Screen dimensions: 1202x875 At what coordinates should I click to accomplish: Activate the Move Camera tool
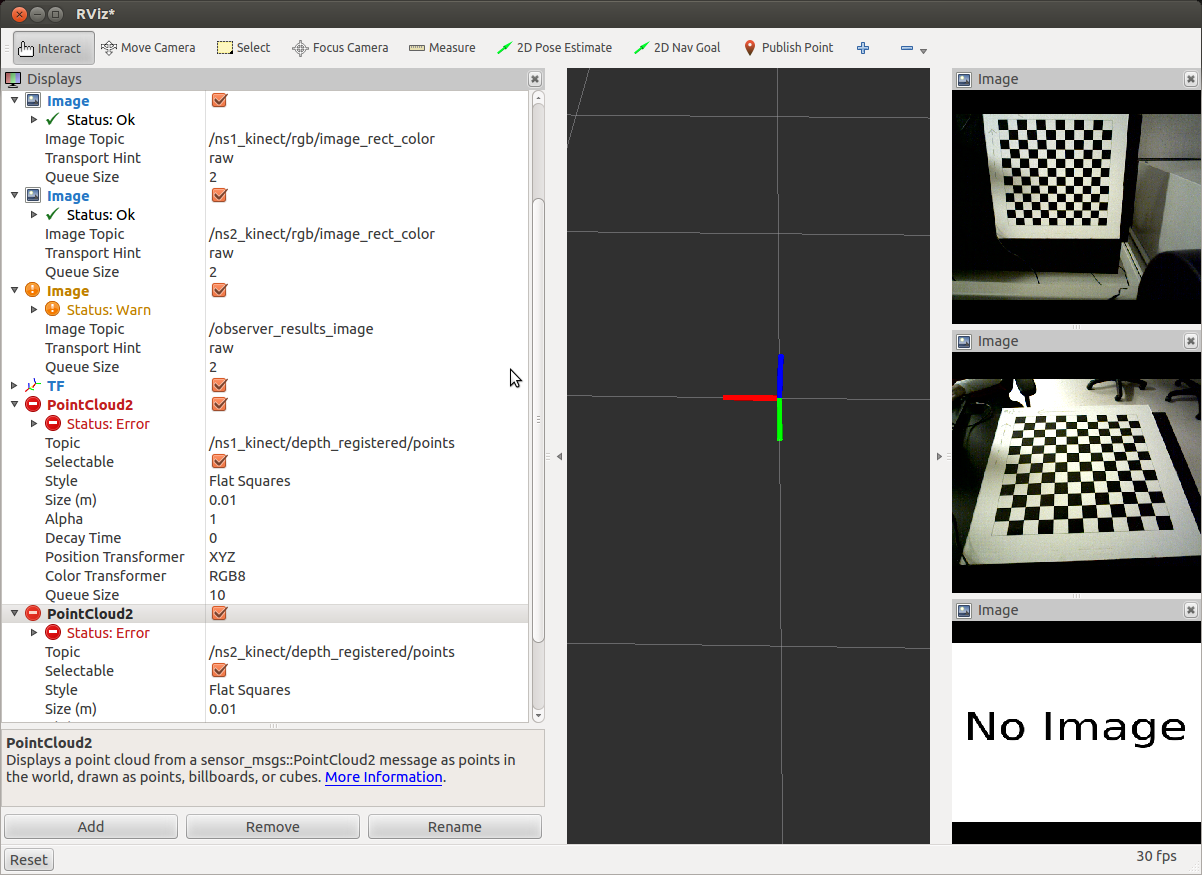point(148,48)
